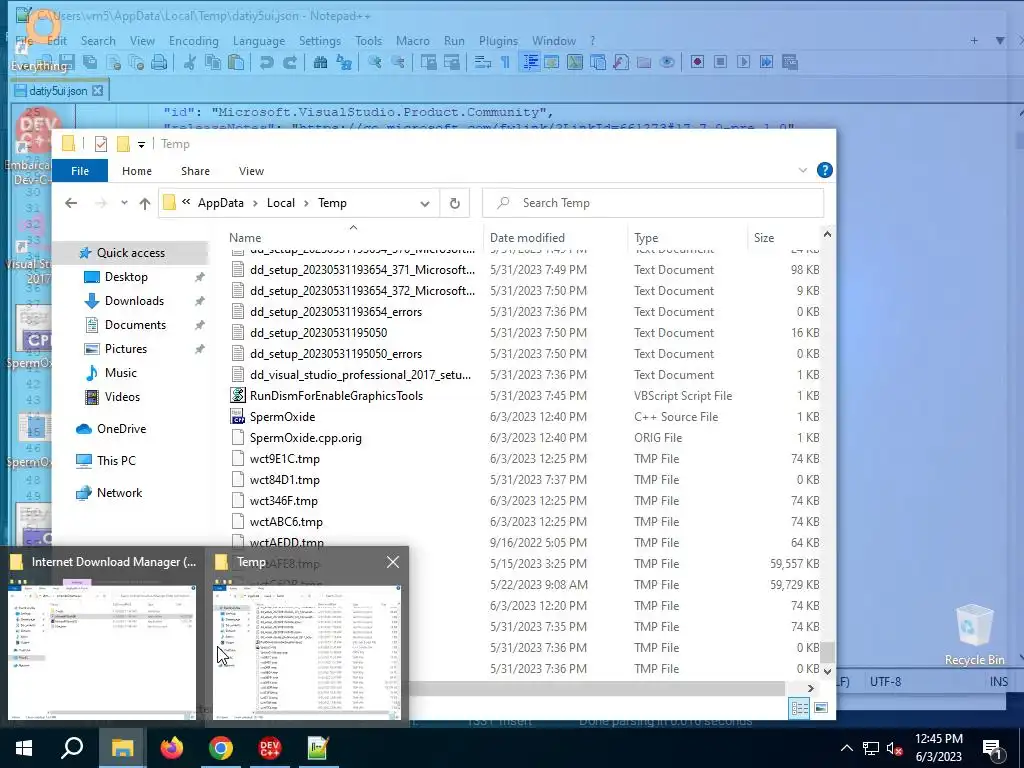
Task: Switch to the datiy5ui.json tab
Action: click(58, 91)
